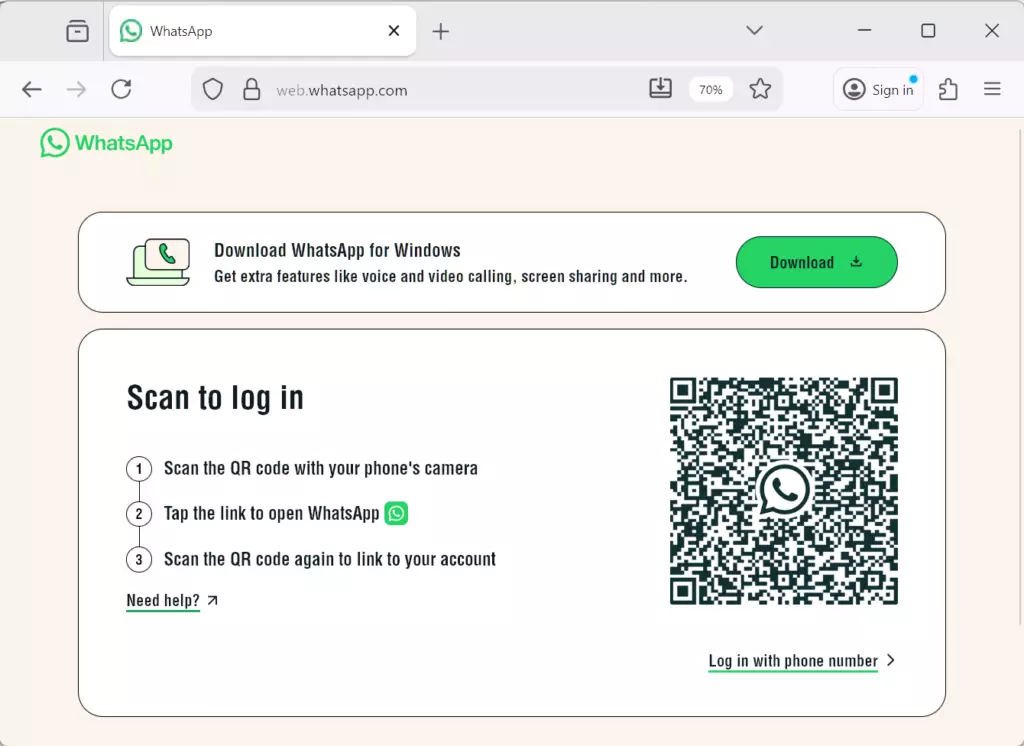Click the green Download button
The image size is (1024, 746).
(x=816, y=262)
